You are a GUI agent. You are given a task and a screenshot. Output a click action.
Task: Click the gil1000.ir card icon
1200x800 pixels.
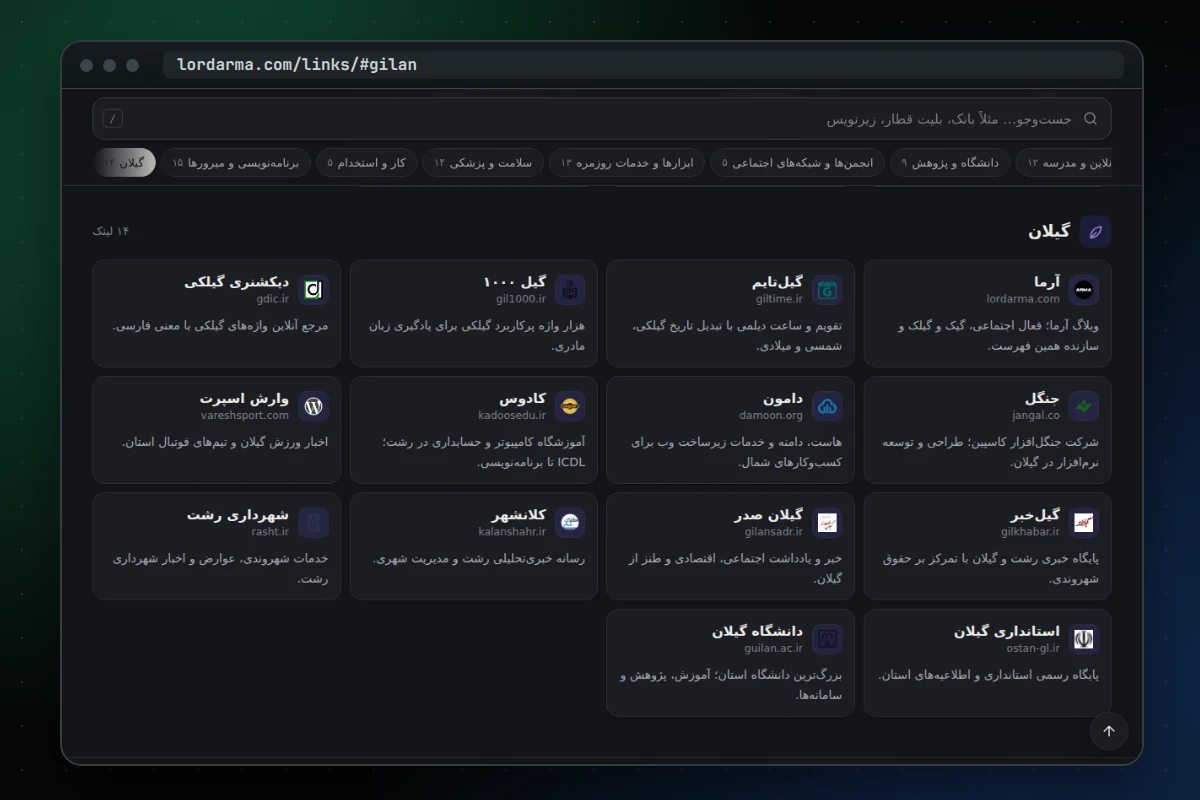[570, 290]
